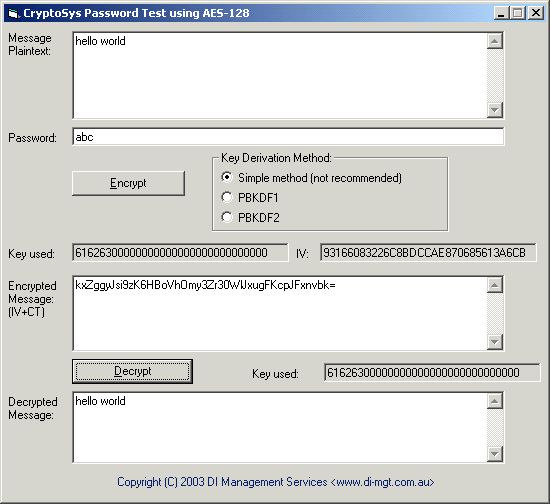Click the CryptoSys title bar application icon

(x=13, y=13)
